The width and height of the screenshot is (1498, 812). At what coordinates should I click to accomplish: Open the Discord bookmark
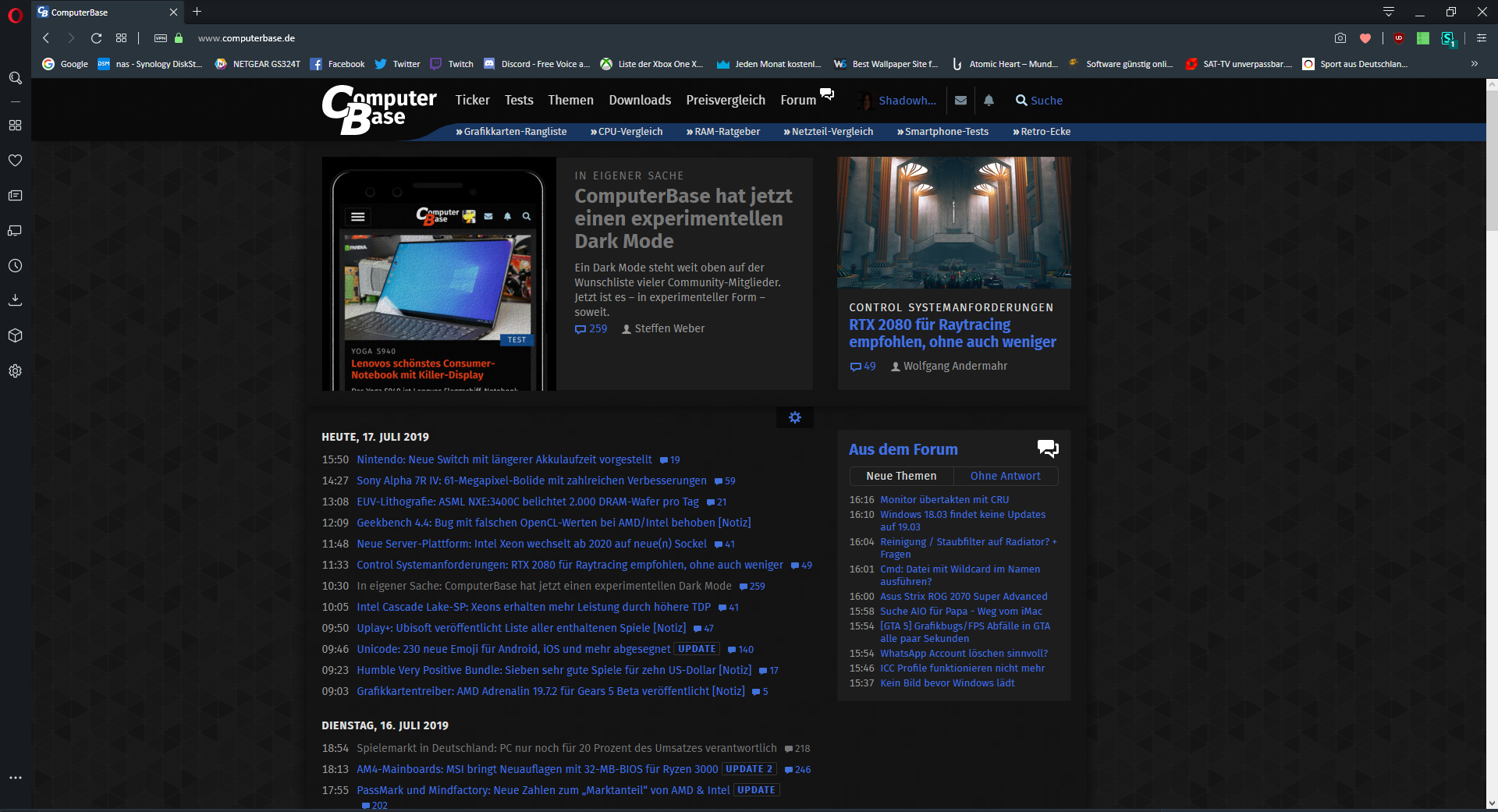coord(537,64)
